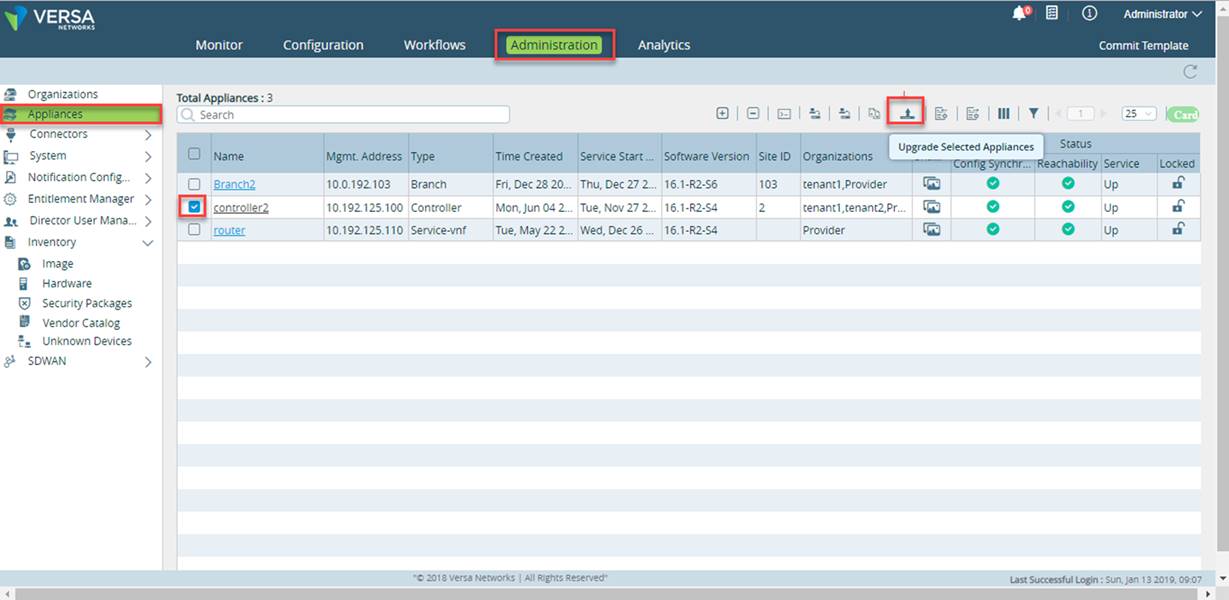Expand the Connectors sidebar section
Screen dimensions: 1229x600
coord(148,135)
